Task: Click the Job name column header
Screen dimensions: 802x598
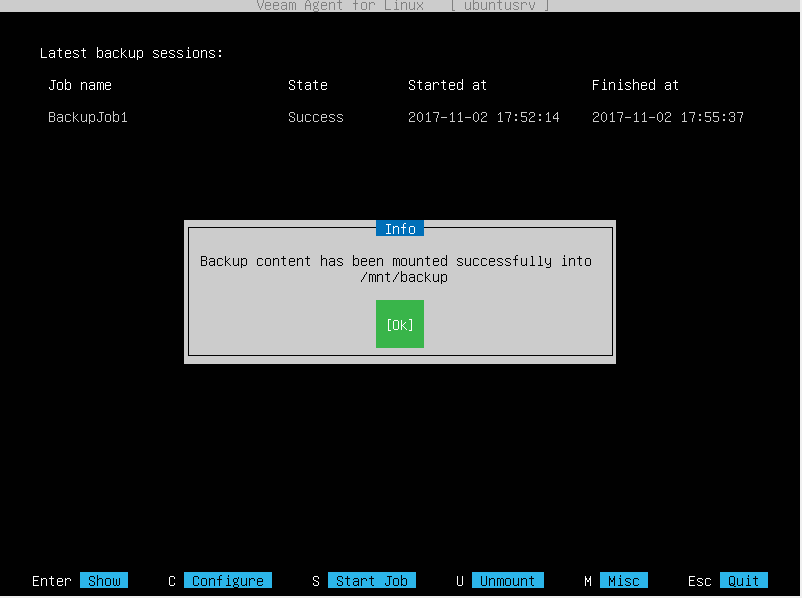Action: [x=80, y=85]
